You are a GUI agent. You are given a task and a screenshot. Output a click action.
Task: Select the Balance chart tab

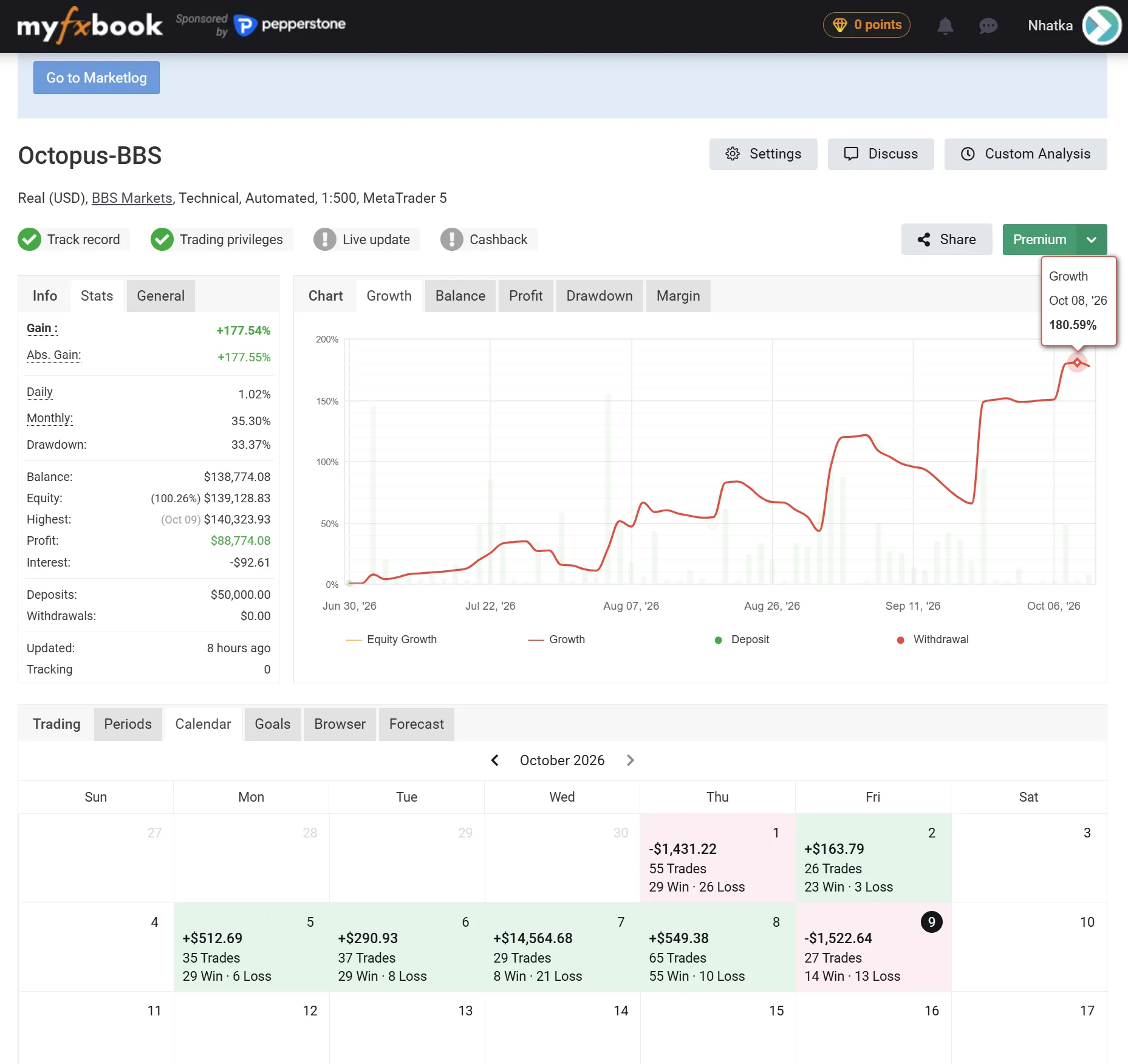click(460, 296)
